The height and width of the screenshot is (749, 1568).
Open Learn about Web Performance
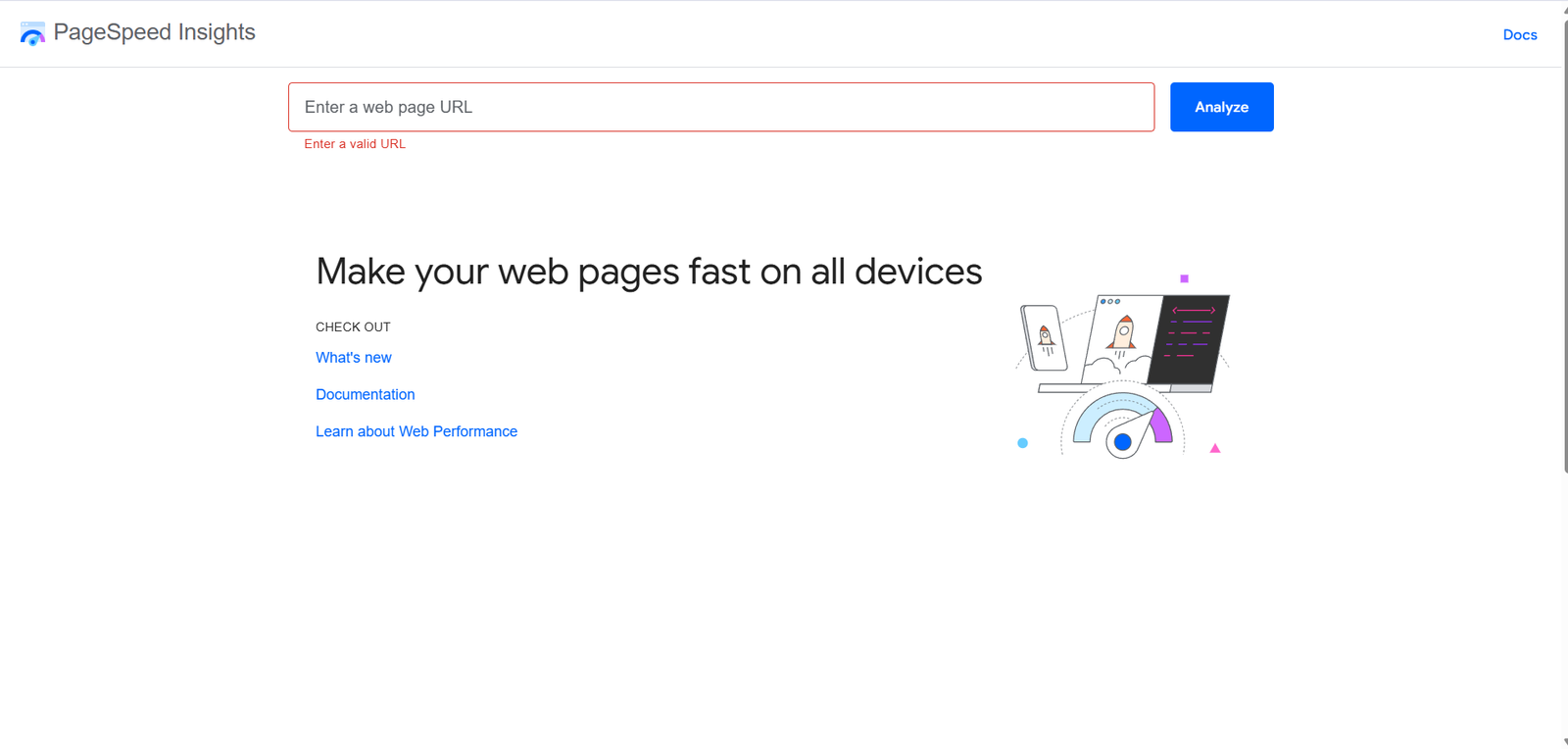tap(416, 431)
